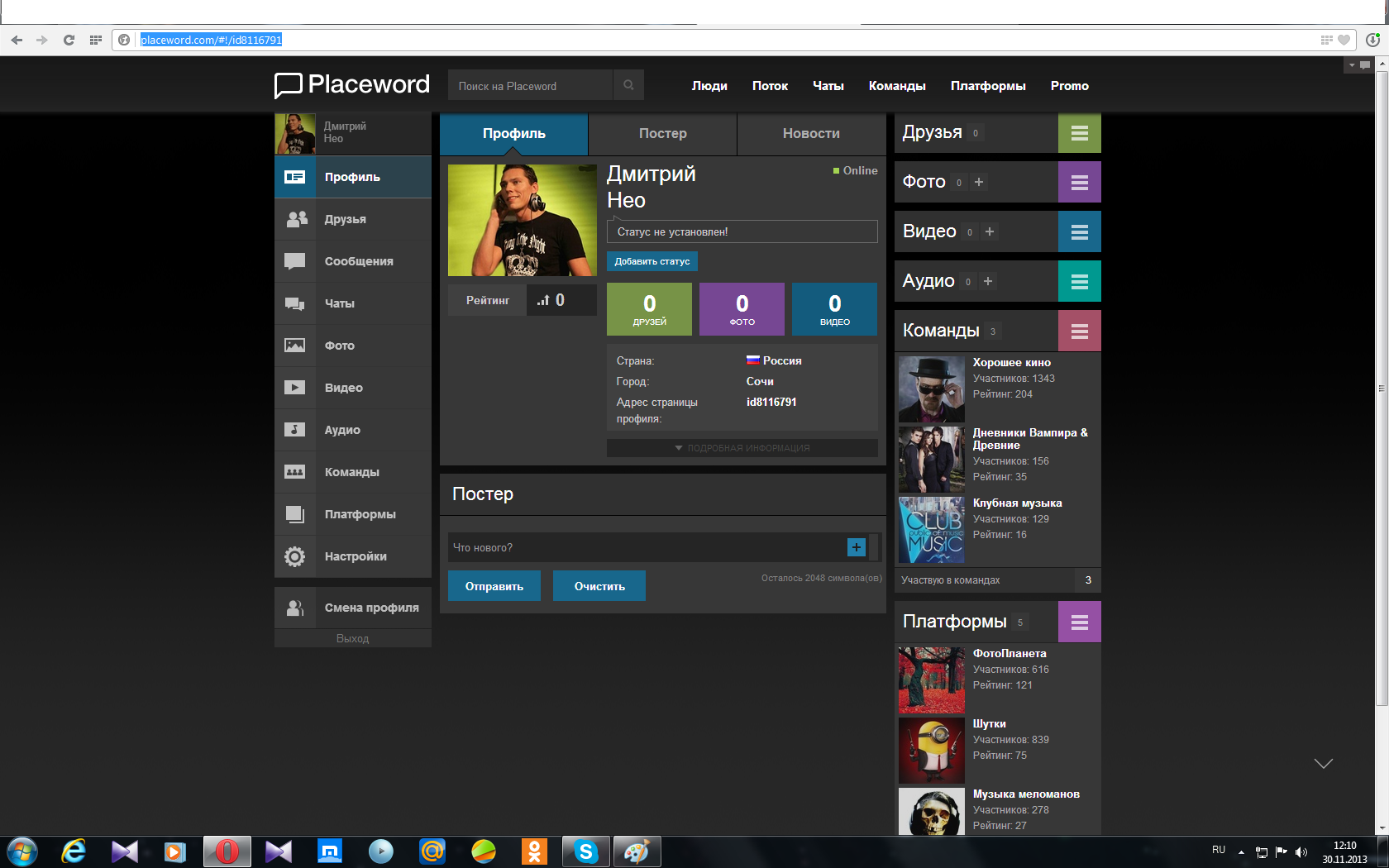Click the Отправить button

tap(494, 586)
